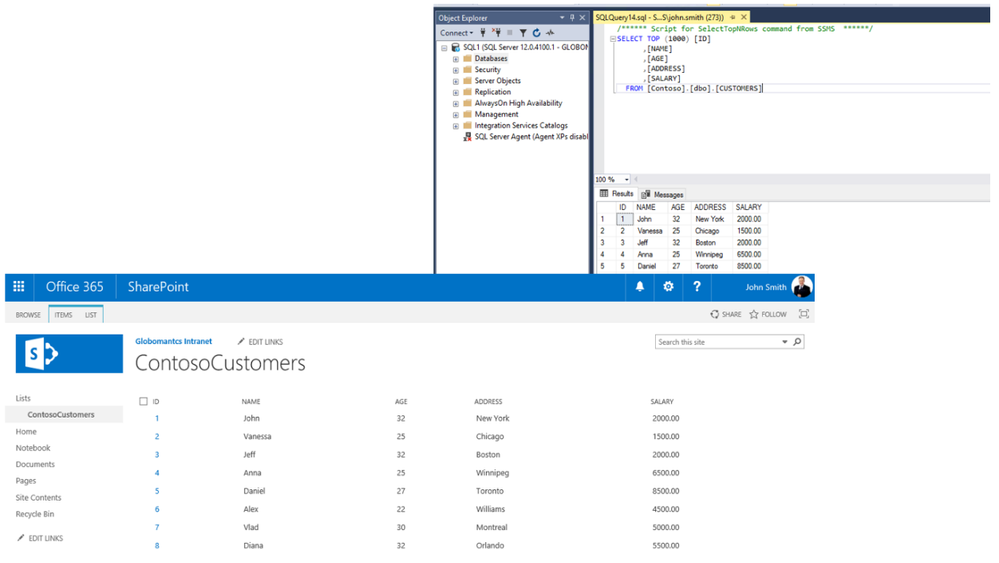The width and height of the screenshot is (999, 563).
Task: Close the SQLQuery14.sql tab
Action: [x=744, y=17]
